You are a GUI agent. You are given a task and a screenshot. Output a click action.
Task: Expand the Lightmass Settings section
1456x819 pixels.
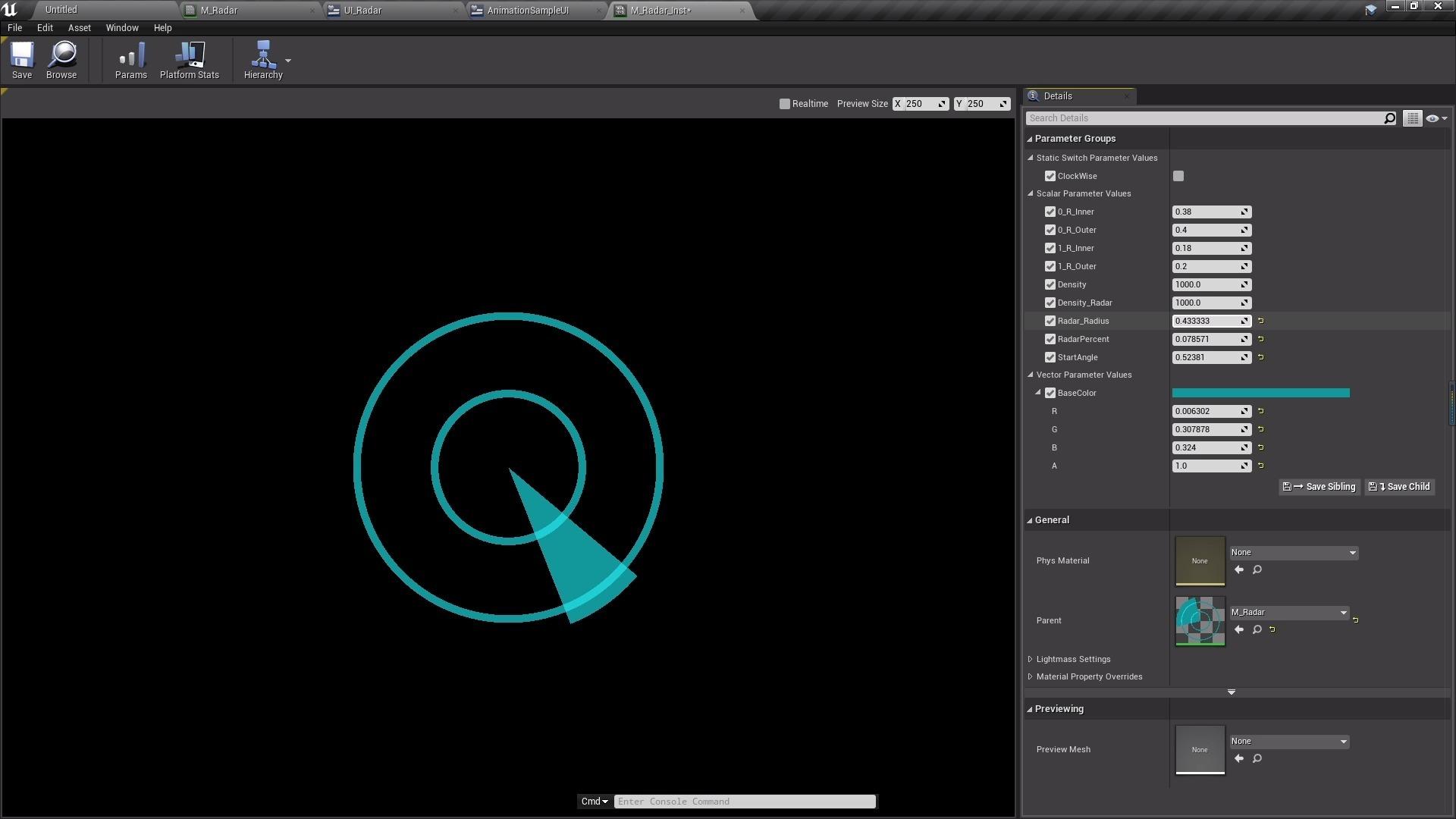click(x=1031, y=659)
